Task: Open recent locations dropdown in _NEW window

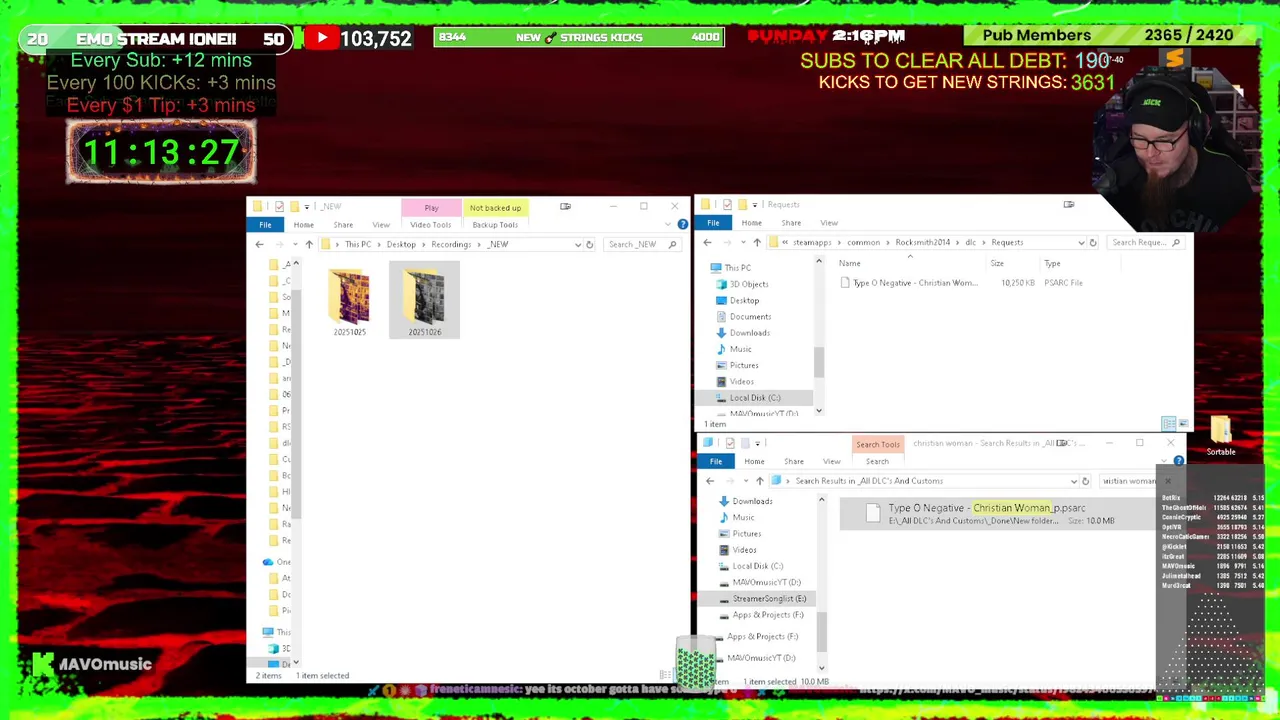Action: point(294,244)
